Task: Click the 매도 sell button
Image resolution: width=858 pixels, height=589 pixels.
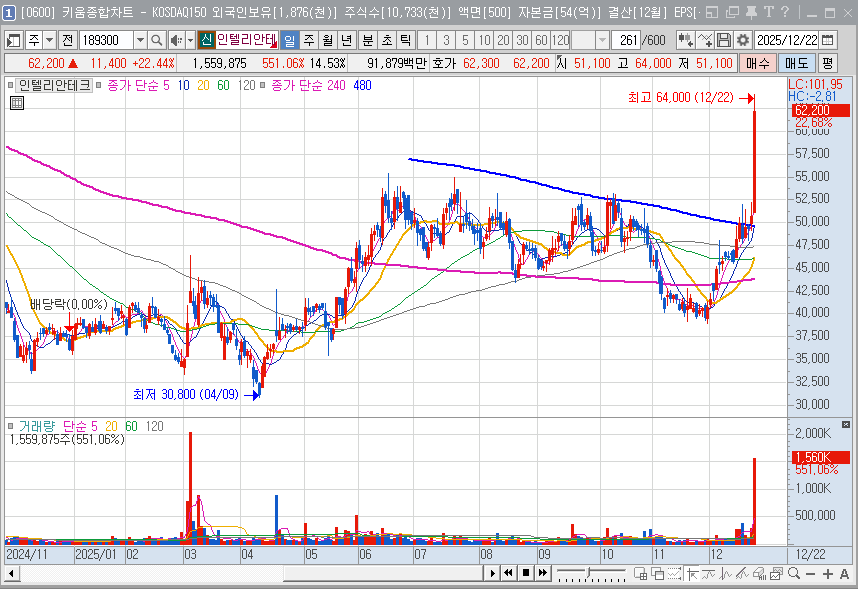Action: point(797,63)
